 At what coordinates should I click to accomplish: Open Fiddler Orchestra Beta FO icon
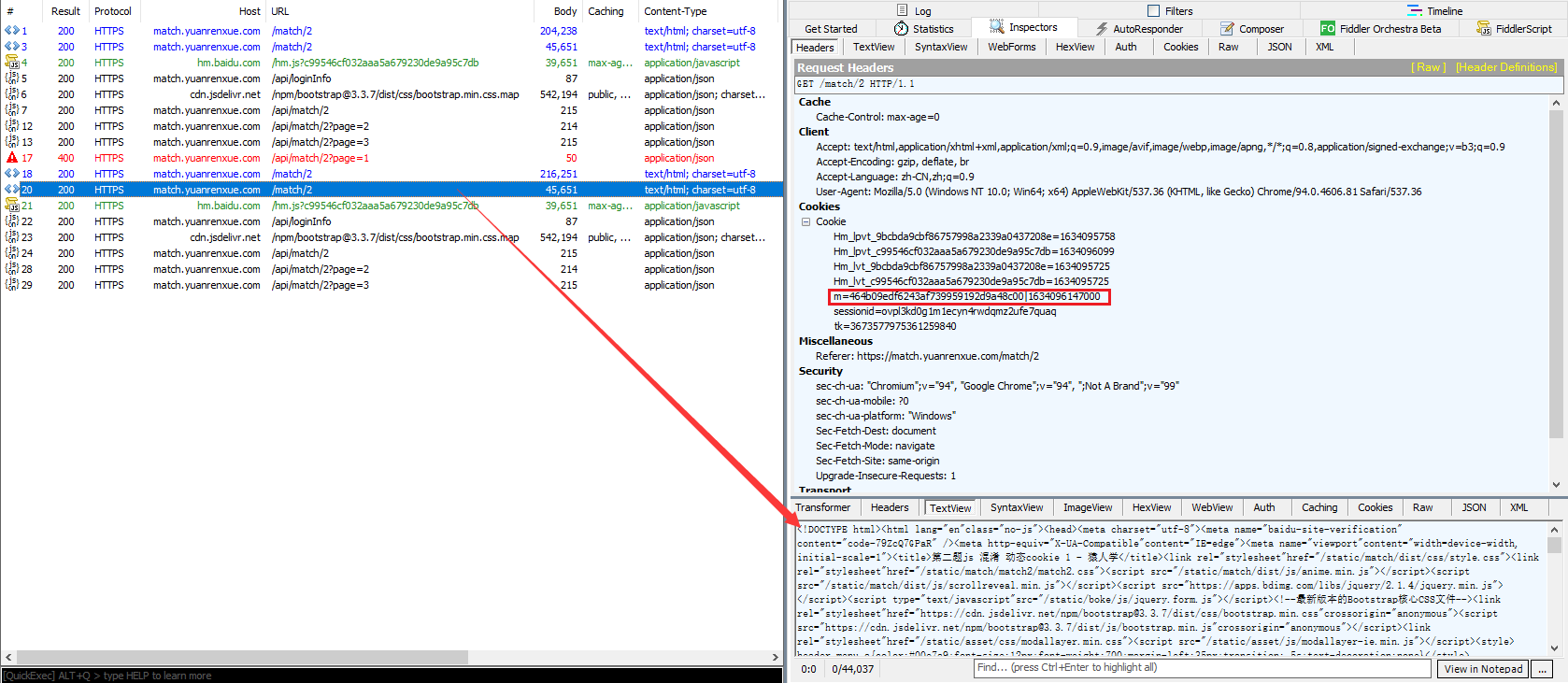(x=1327, y=29)
